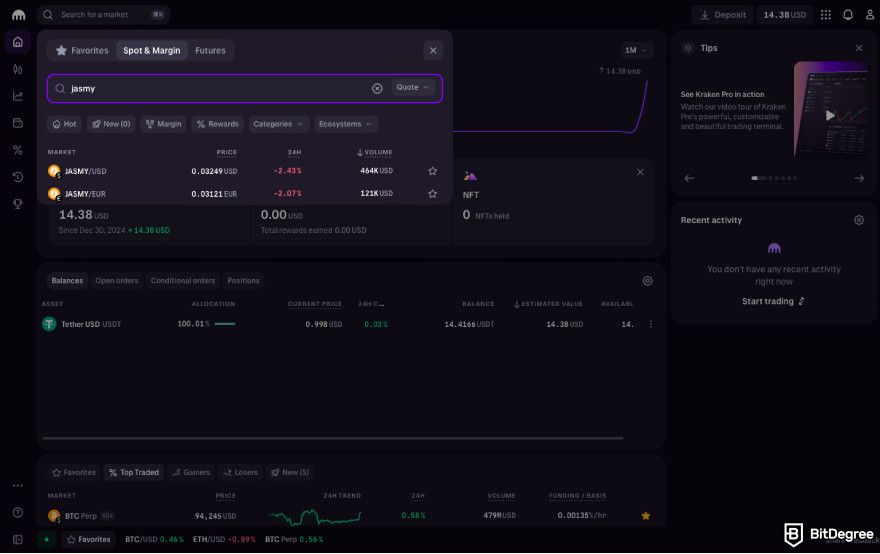Open the Help question mark icon

pyautogui.click(x=18, y=512)
